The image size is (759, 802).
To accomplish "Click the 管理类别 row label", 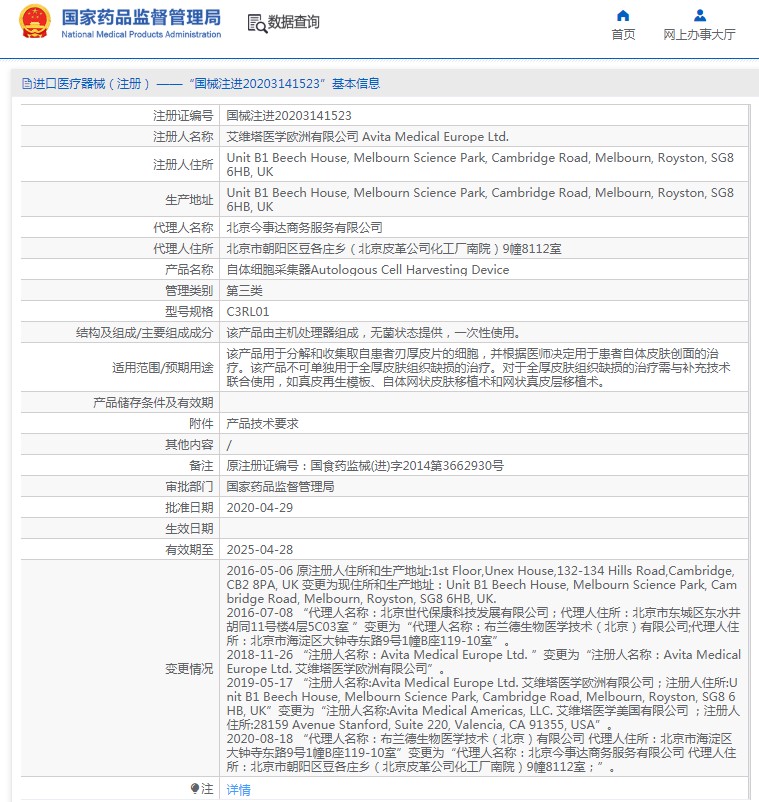I will point(189,291).
